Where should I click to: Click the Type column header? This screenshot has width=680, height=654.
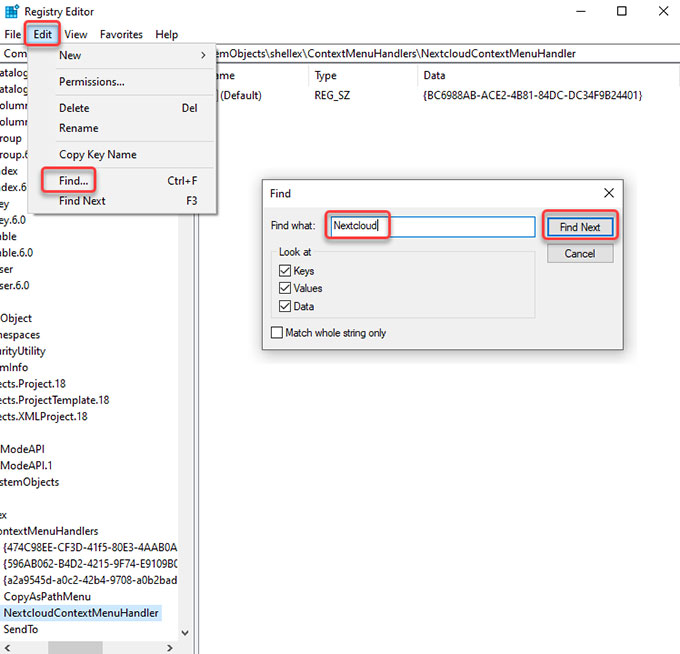click(x=363, y=75)
